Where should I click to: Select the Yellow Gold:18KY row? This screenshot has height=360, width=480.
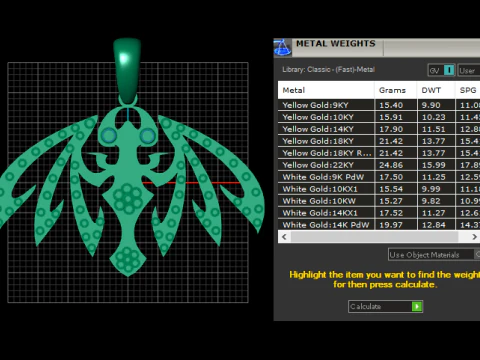(x=379, y=141)
